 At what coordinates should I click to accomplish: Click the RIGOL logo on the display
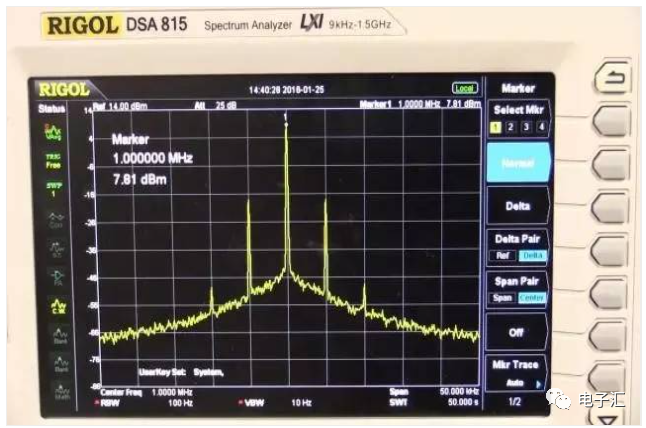coord(64,89)
